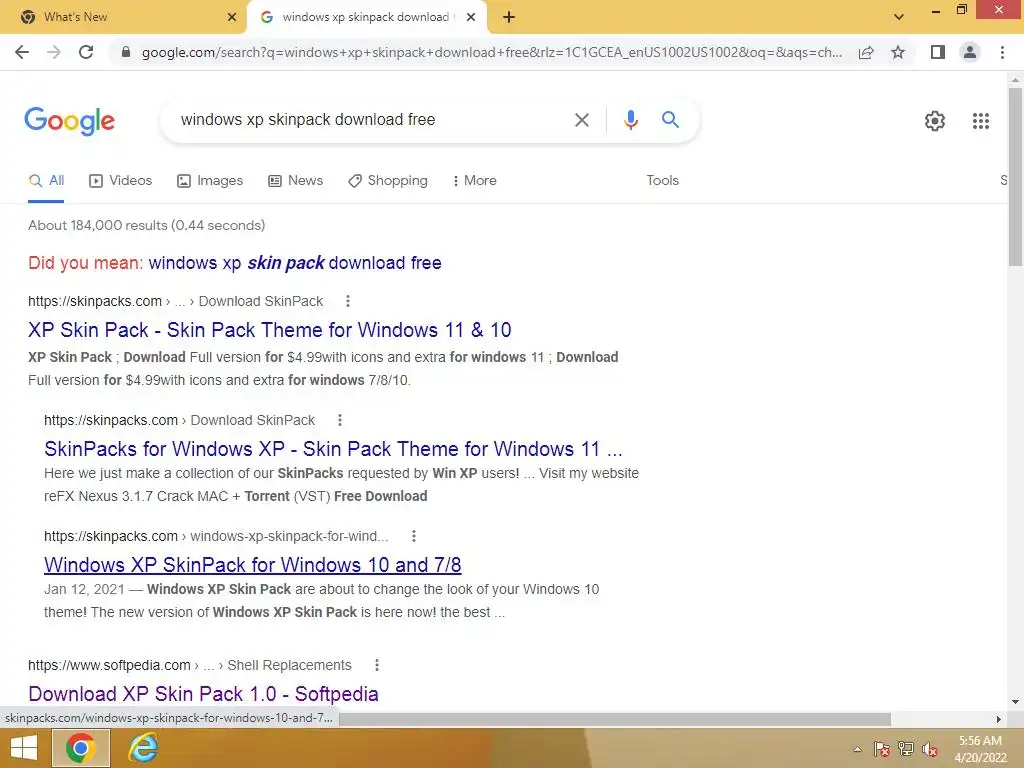Reload the current page
The width and height of the screenshot is (1024, 768).
point(86,52)
